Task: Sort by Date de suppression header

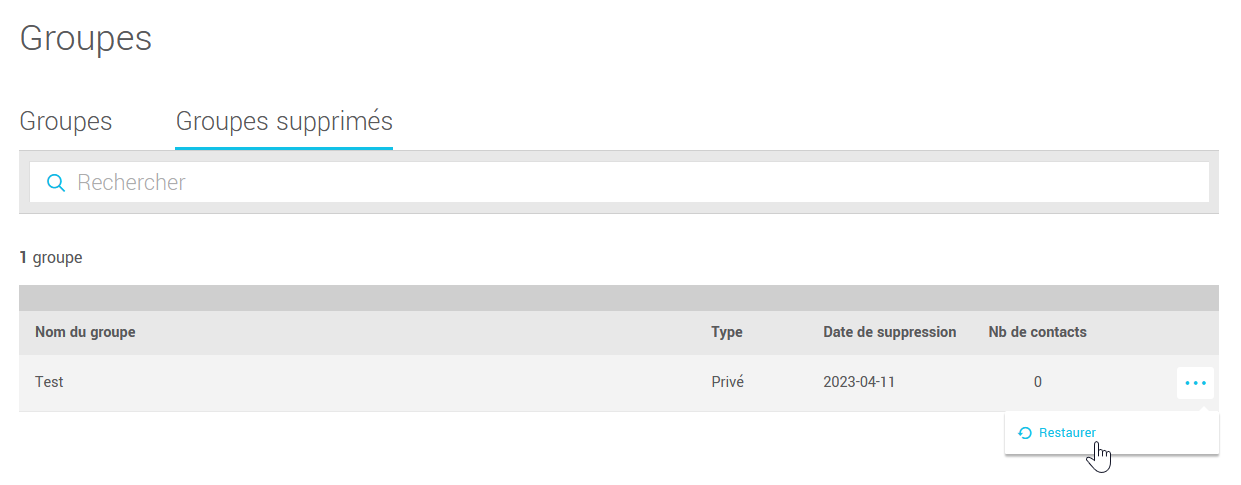Action: [x=889, y=332]
